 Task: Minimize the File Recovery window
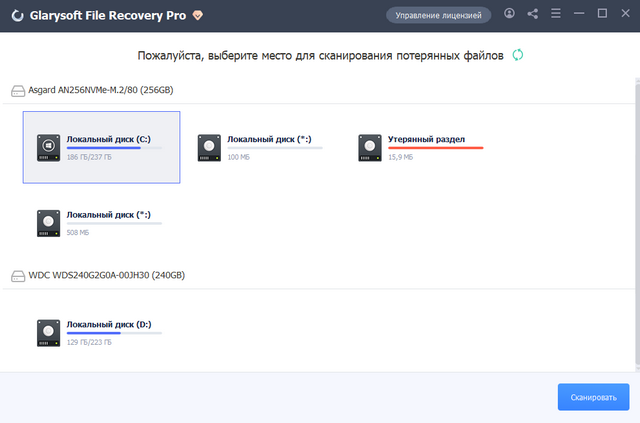point(579,14)
